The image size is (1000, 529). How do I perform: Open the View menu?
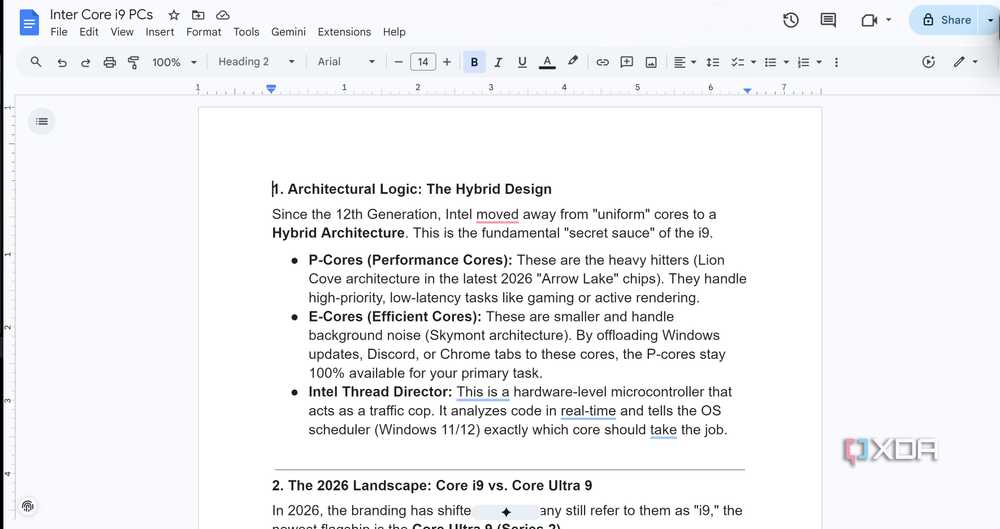pos(122,32)
